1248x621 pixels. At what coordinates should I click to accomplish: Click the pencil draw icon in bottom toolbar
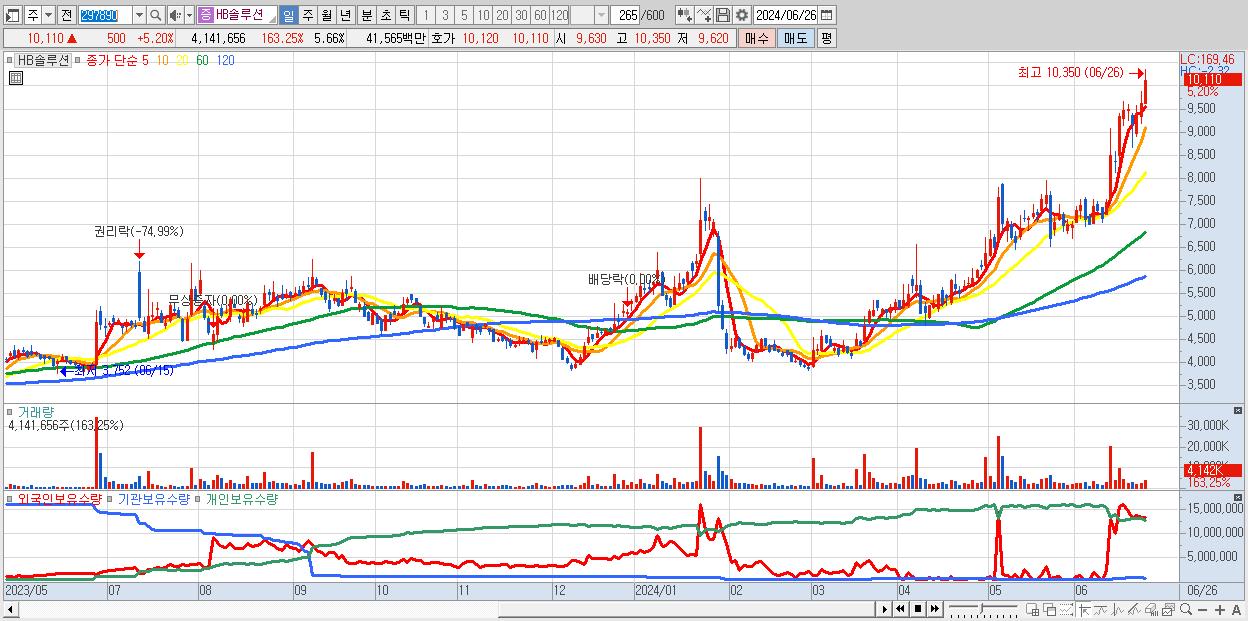(1134, 609)
